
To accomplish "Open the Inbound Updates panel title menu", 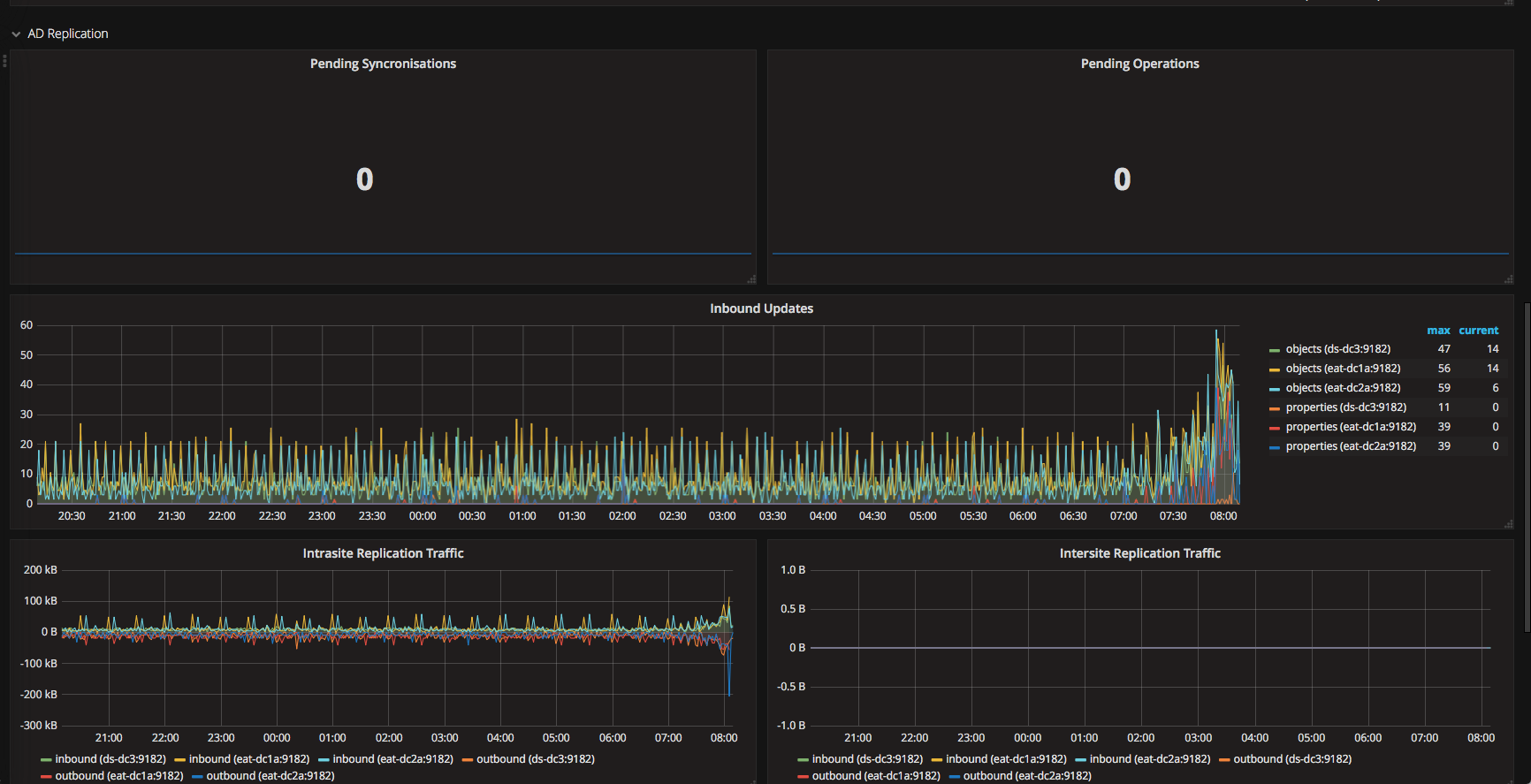I will [x=761, y=308].
